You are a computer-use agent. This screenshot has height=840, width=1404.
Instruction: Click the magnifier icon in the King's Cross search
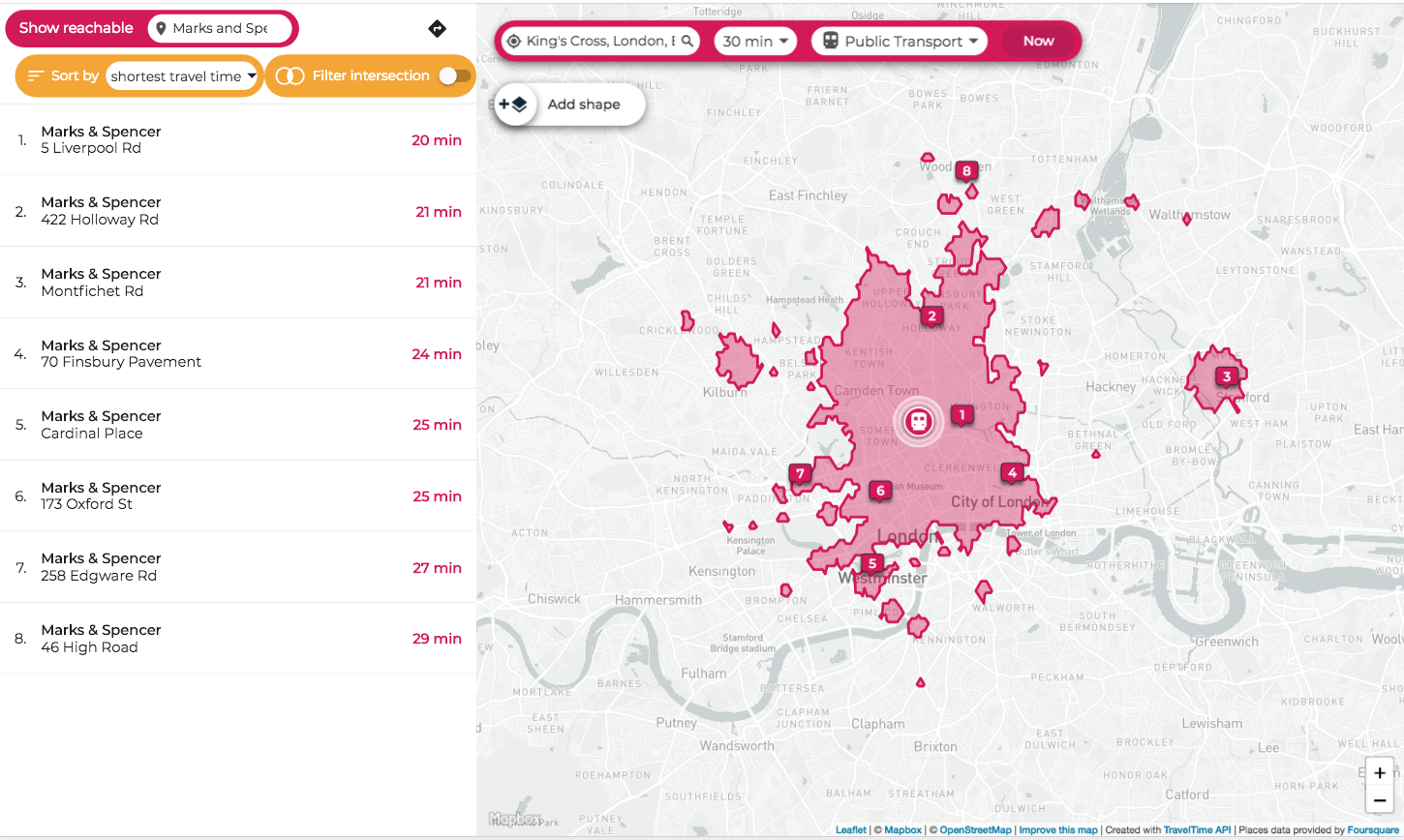tap(687, 41)
